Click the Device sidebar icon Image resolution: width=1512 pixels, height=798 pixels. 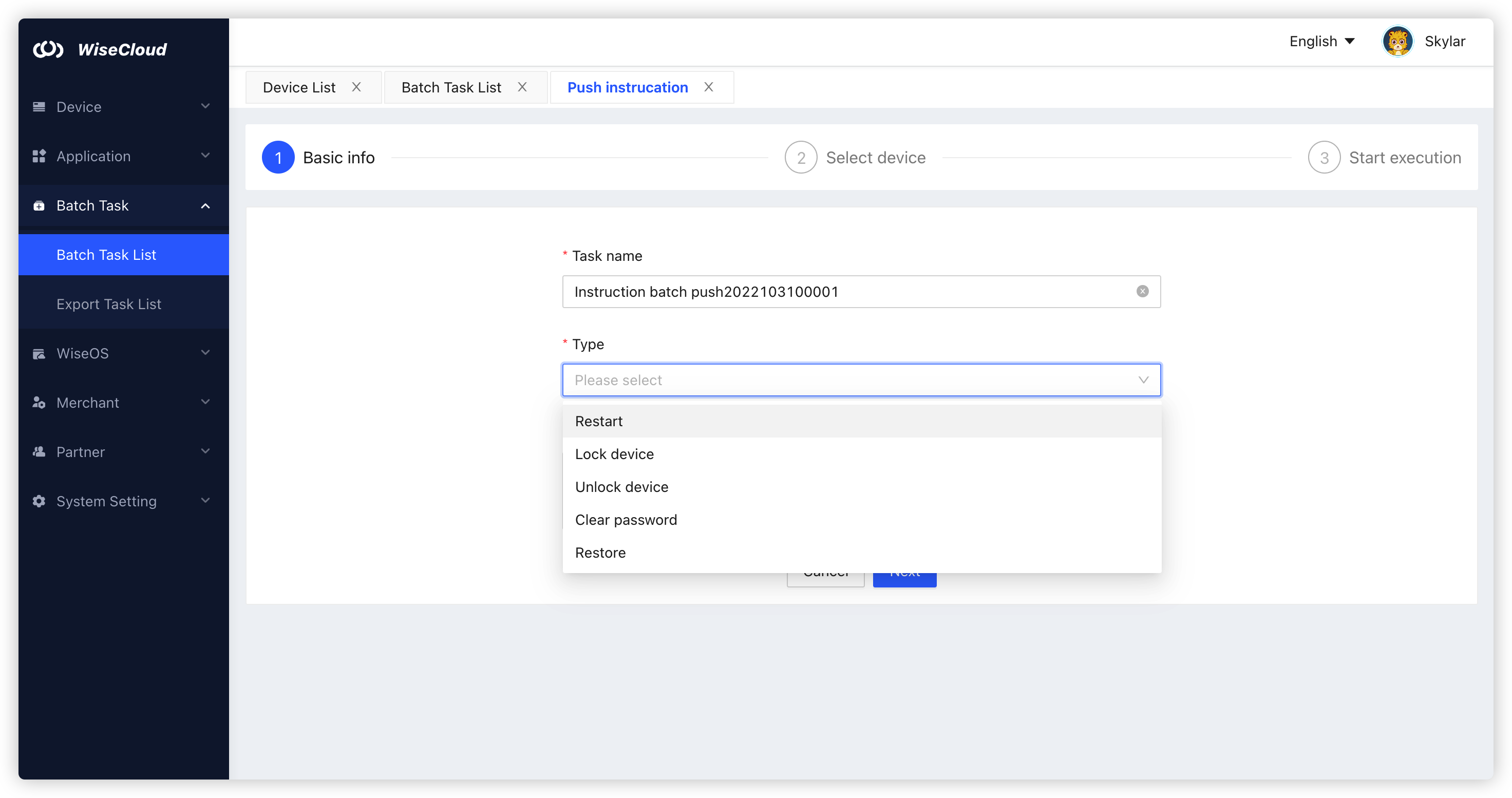[39, 106]
